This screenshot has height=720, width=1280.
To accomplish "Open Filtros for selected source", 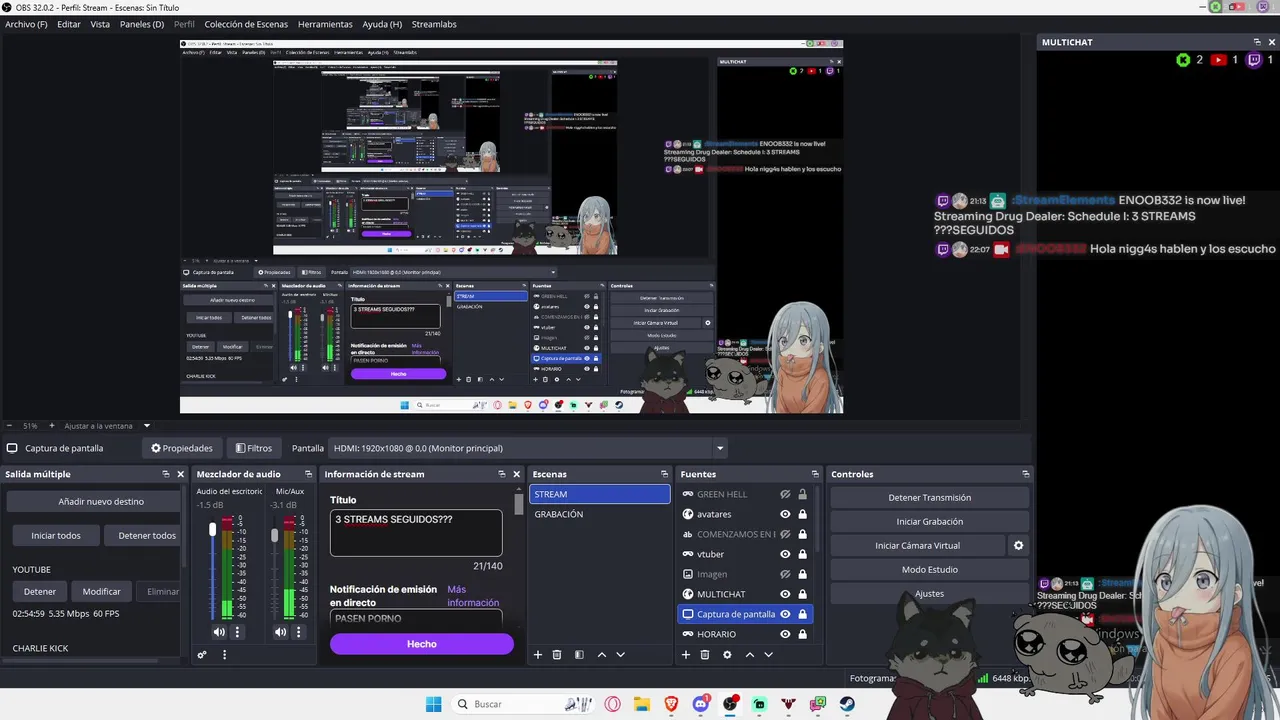I will tap(253, 448).
